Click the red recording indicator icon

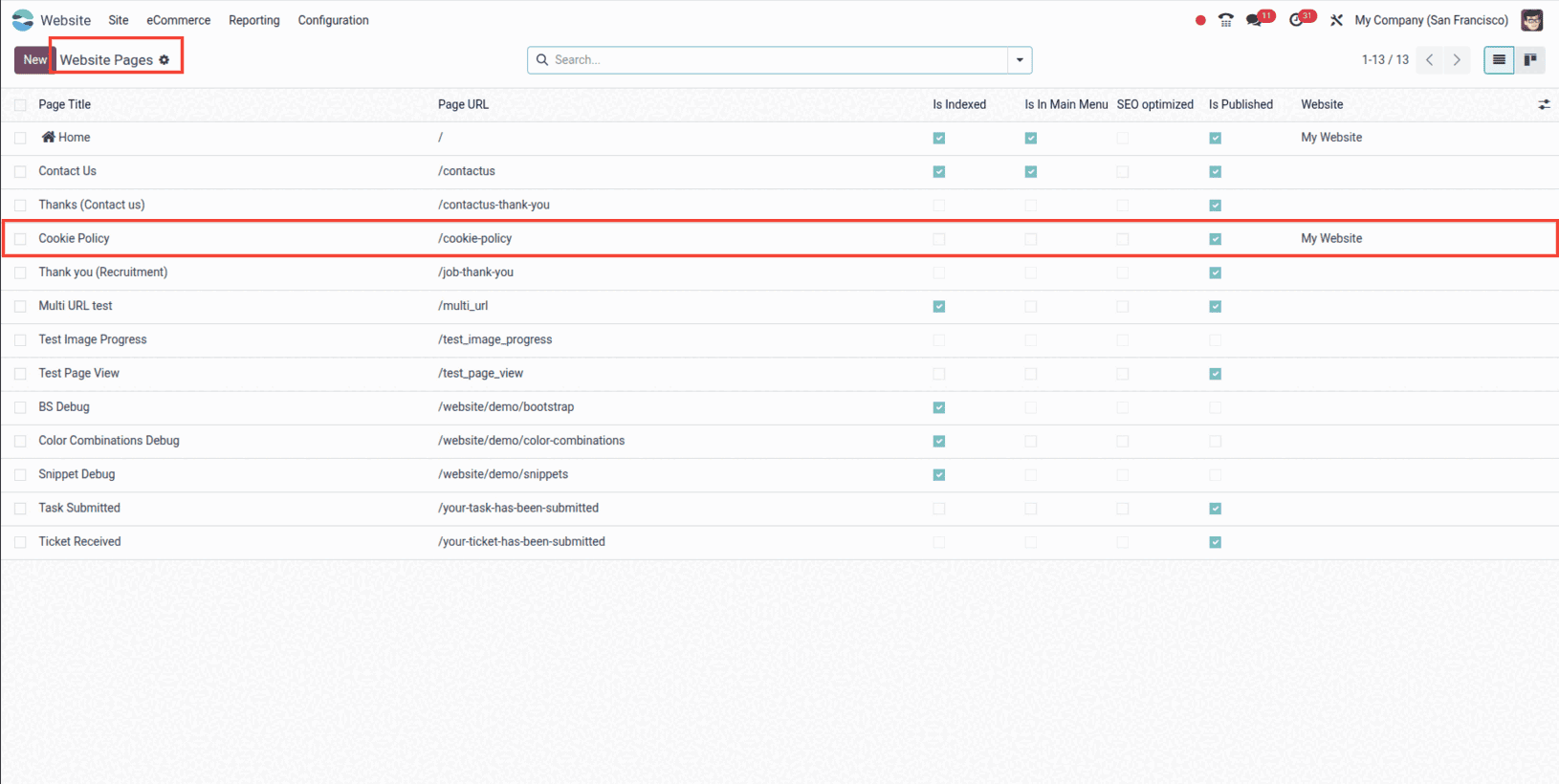point(1200,20)
